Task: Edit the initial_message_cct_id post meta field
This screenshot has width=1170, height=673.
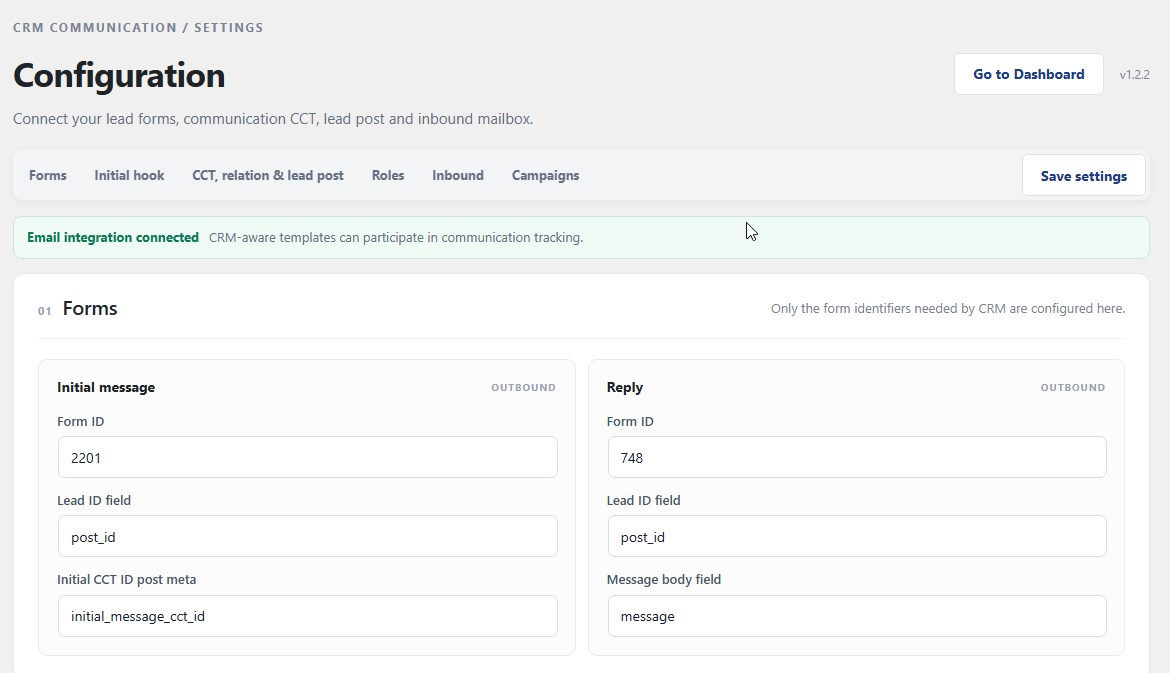Action: pos(307,616)
